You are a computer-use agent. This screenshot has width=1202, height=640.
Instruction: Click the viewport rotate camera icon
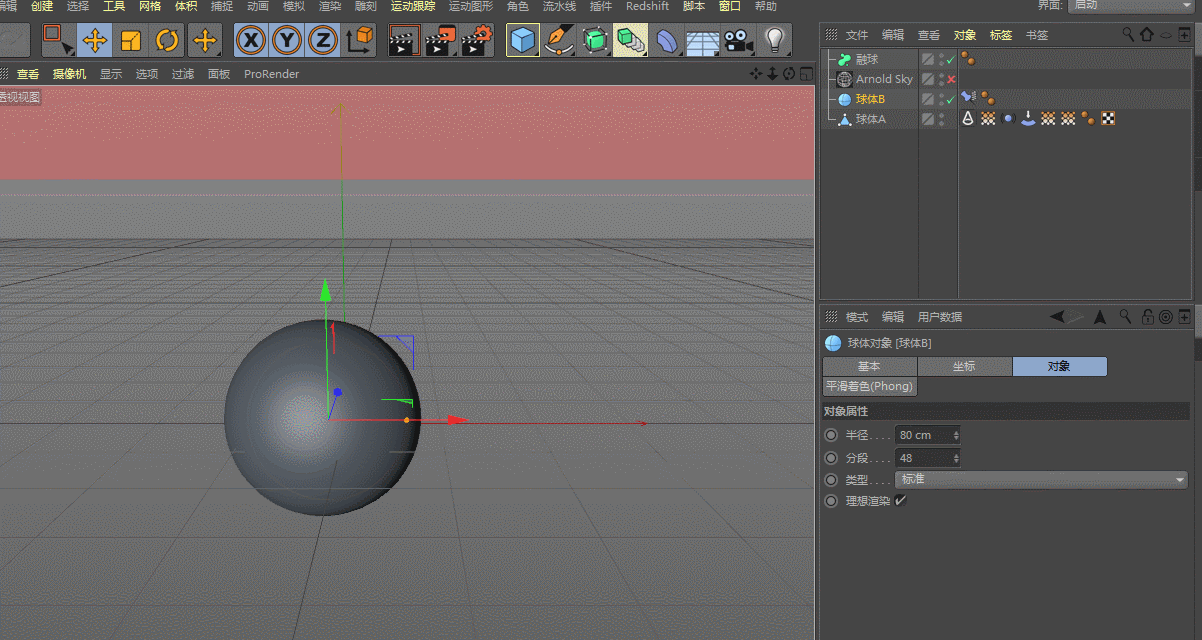click(788, 73)
